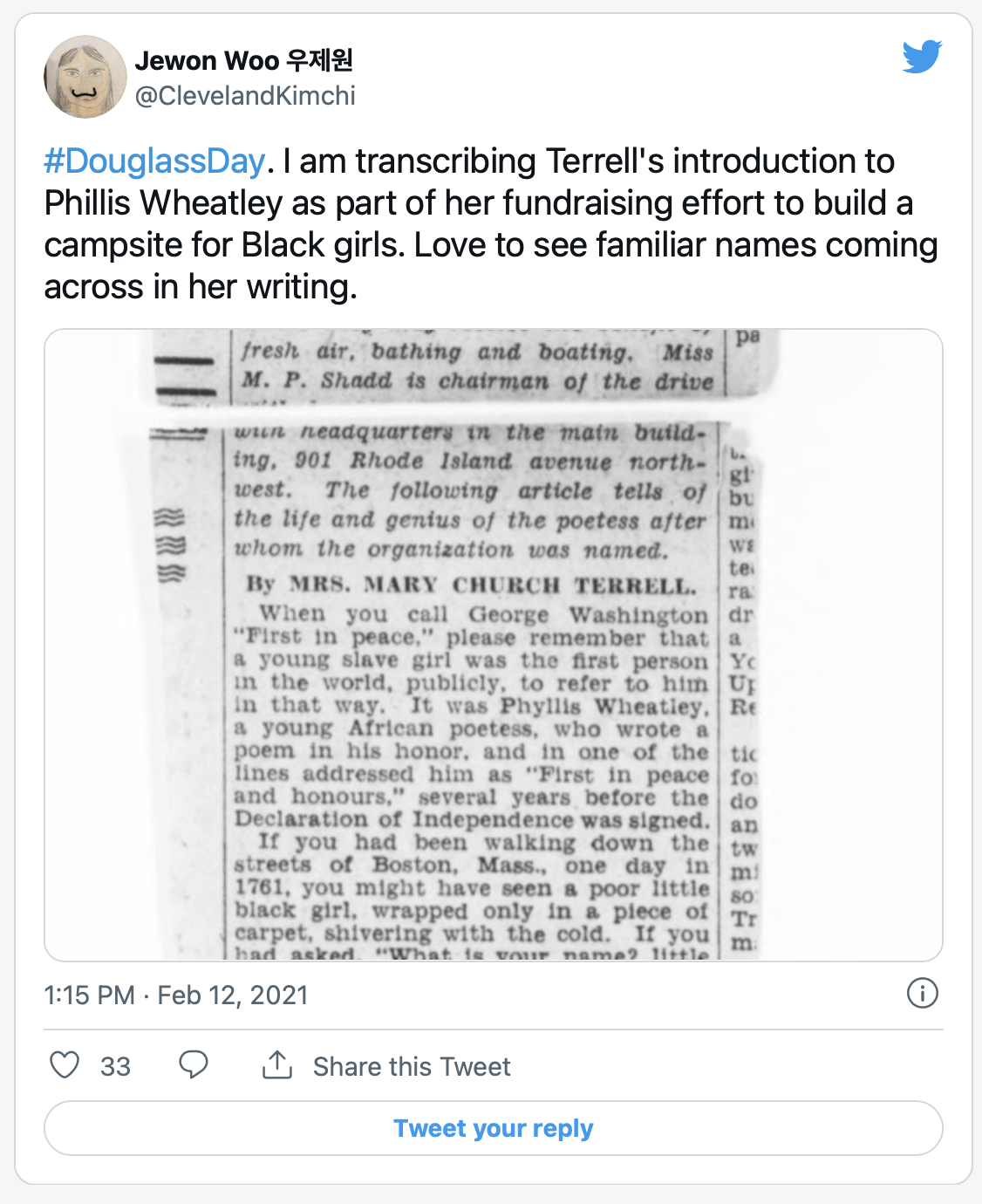This screenshot has width=982, height=1204.
Task: Open the Jewon Woo display name
Action: (x=207, y=60)
